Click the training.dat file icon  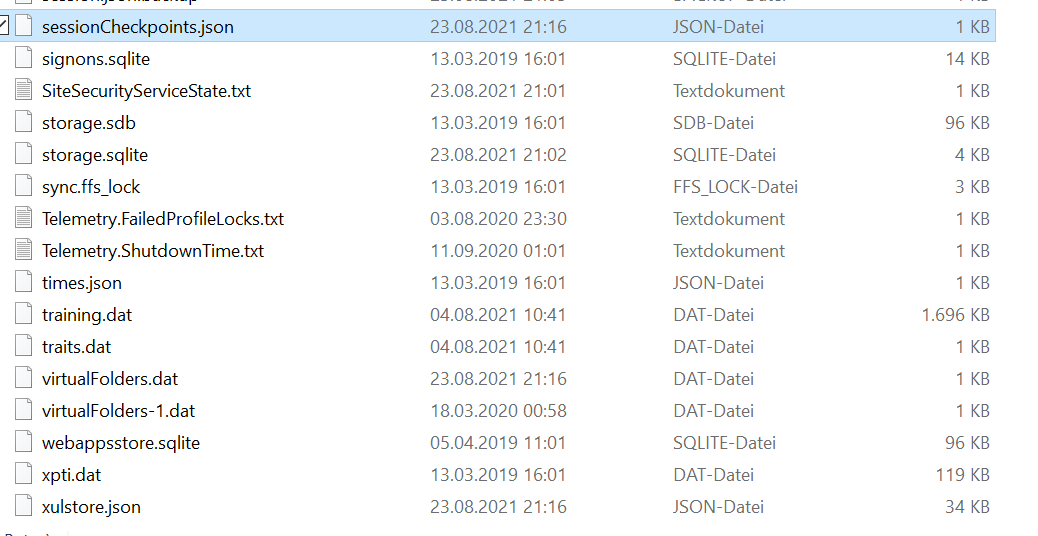[x=23, y=315]
